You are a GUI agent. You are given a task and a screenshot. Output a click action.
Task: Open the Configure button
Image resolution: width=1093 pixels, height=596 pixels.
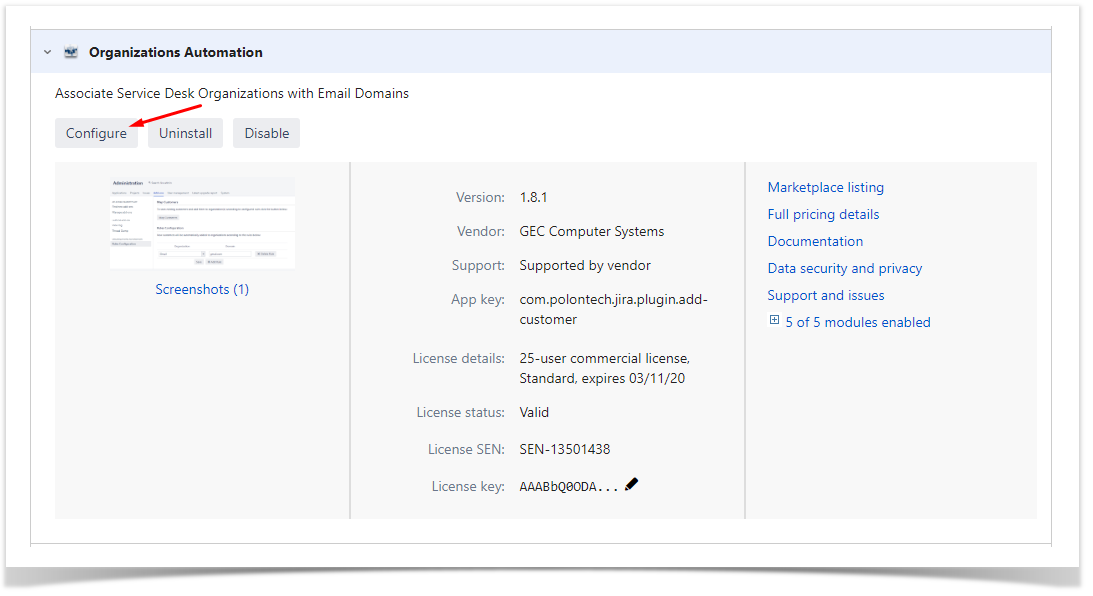click(96, 133)
